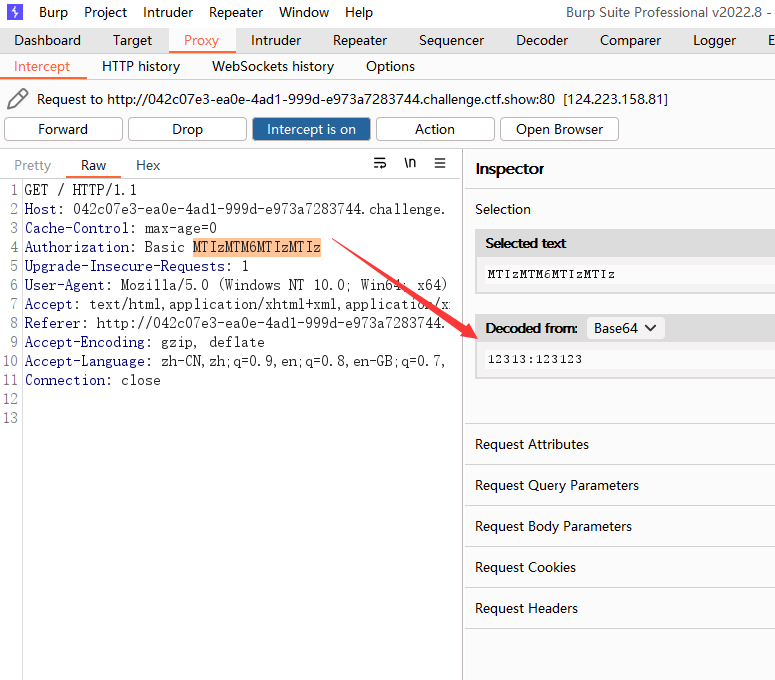This screenshot has width=775, height=680.
Task: Click the User-Agent header line
Action: pyautogui.click(x=236, y=285)
